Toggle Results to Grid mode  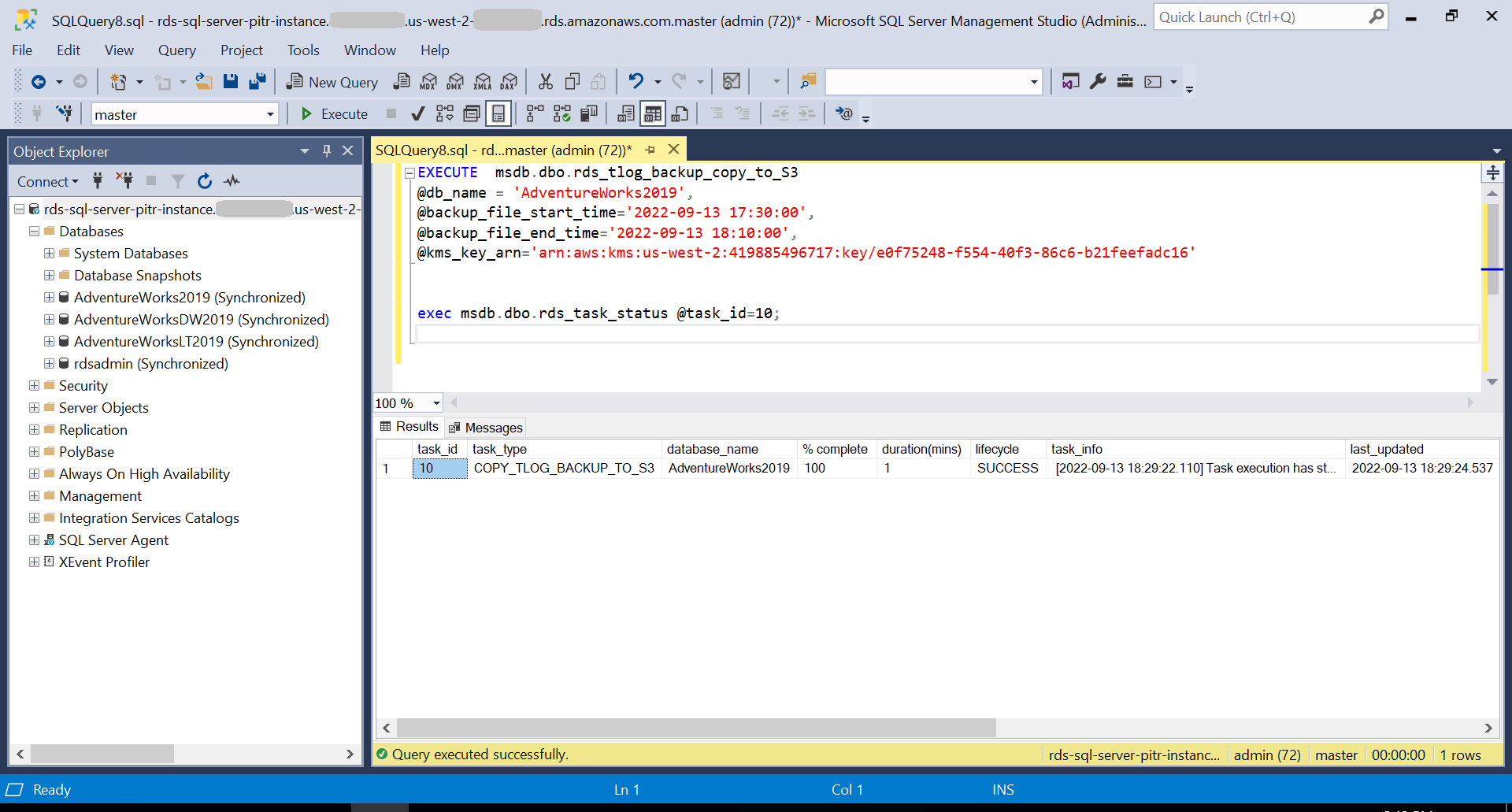tap(652, 113)
